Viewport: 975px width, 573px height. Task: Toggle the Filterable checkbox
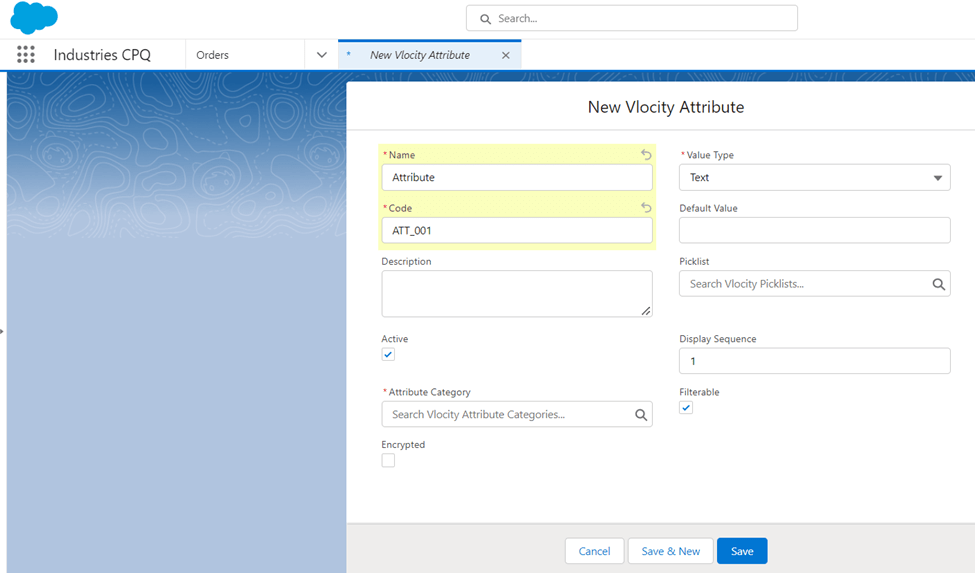coord(686,408)
